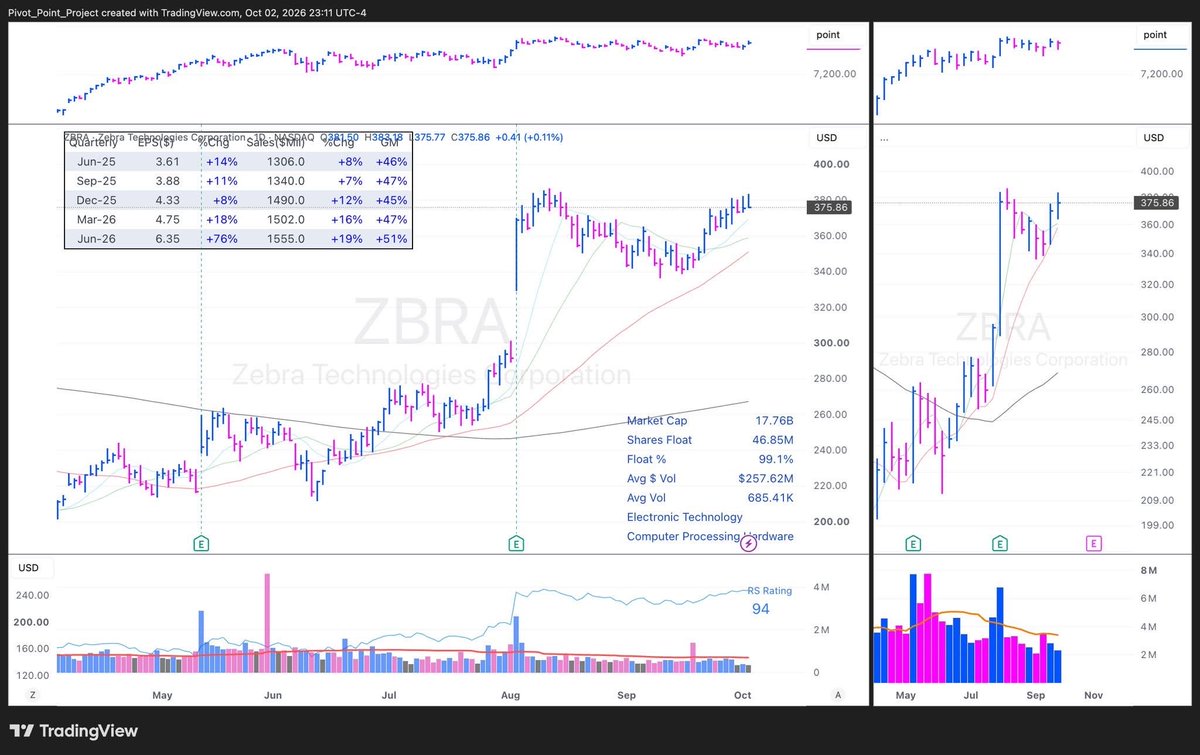Click the 'Shares Float' label
Image resolution: width=1200 pixels, height=755 pixels.
coord(659,440)
